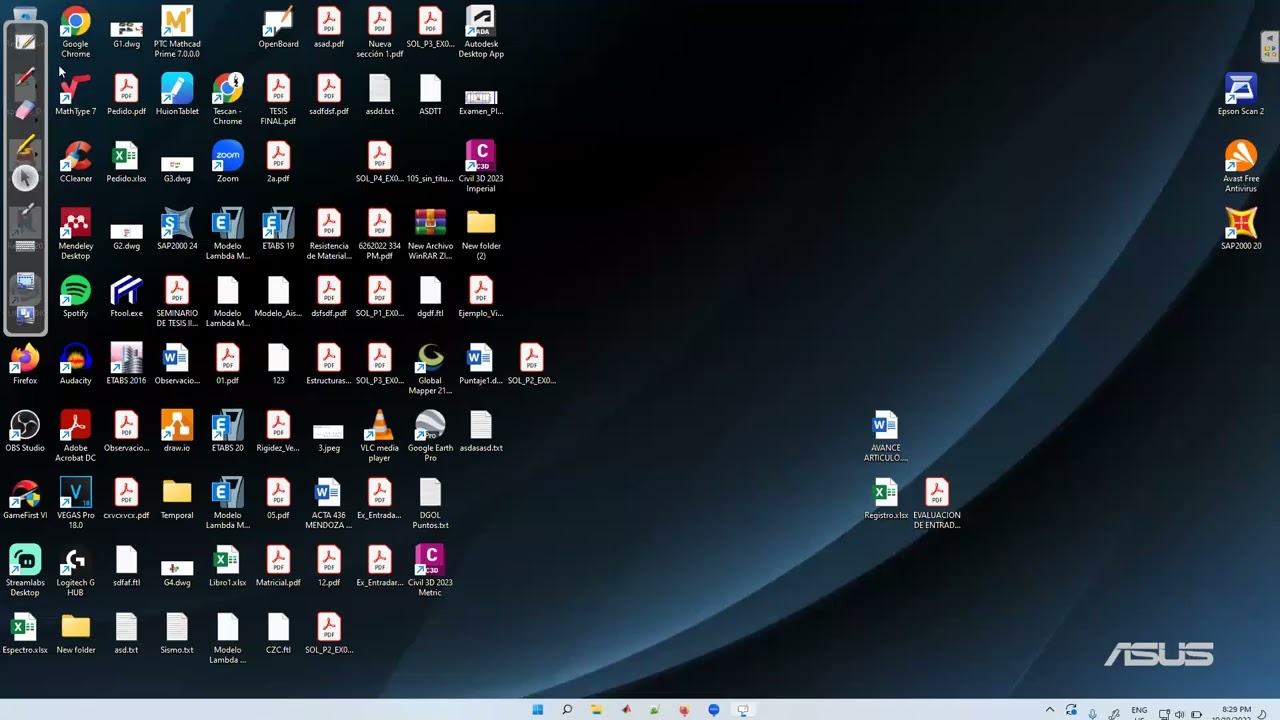Open the Windows Start menu
The height and width of the screenshot is (720, 1280).
click(x=538, y=710)
